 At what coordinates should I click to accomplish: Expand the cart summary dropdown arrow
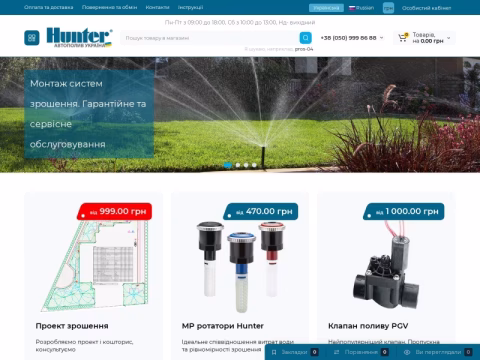(x=449, y=38)
